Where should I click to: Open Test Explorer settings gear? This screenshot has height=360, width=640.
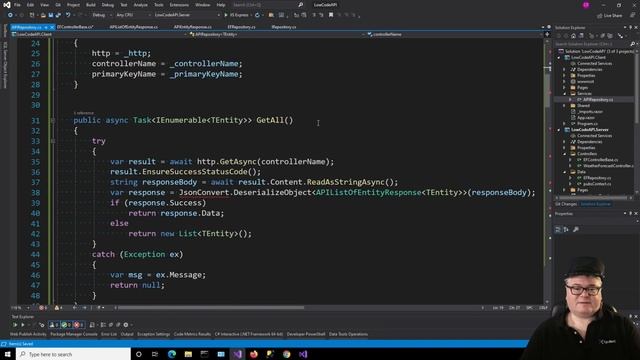click(126, 325)
